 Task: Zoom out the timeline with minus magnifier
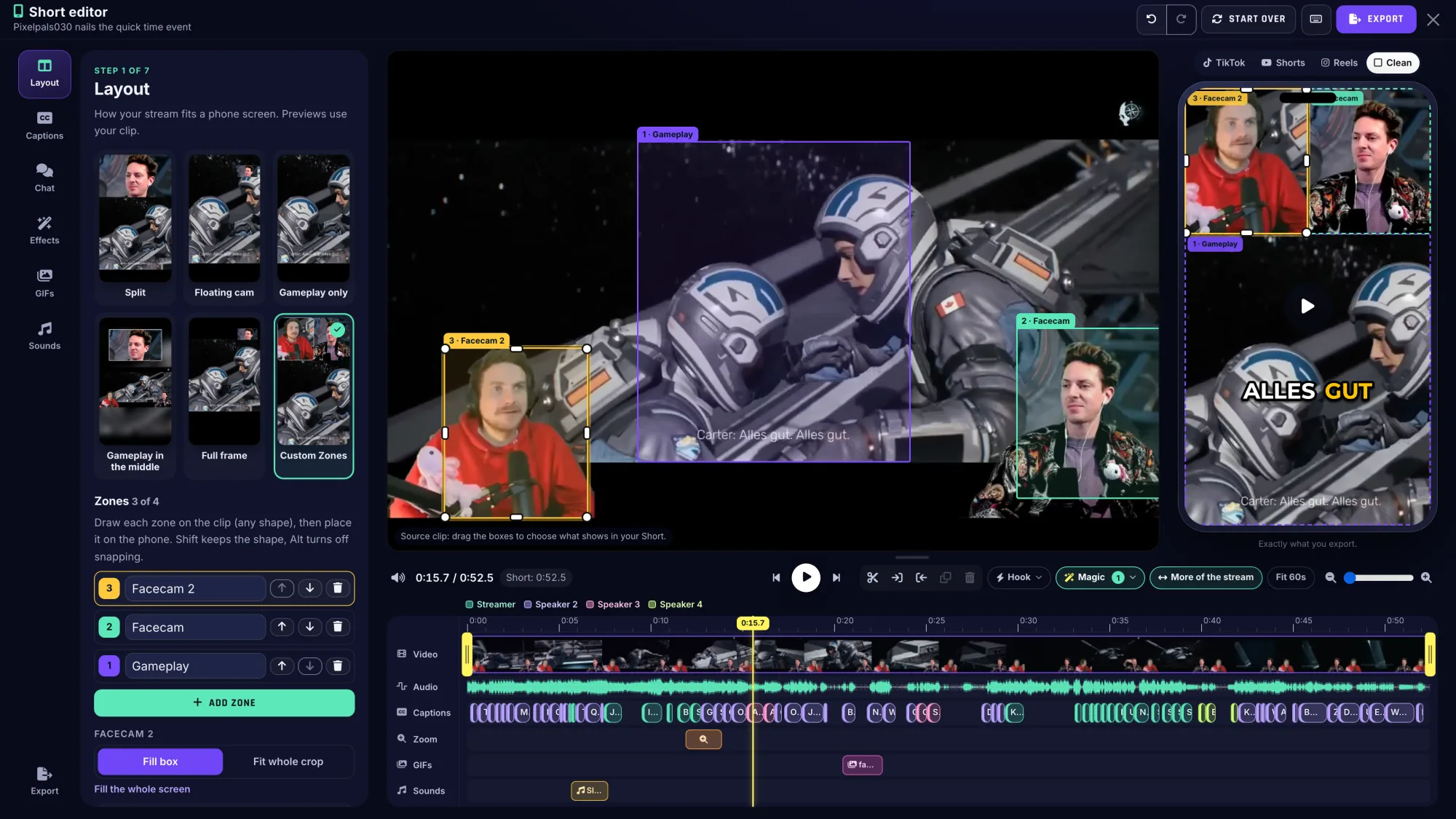(x=1330, y=578)
